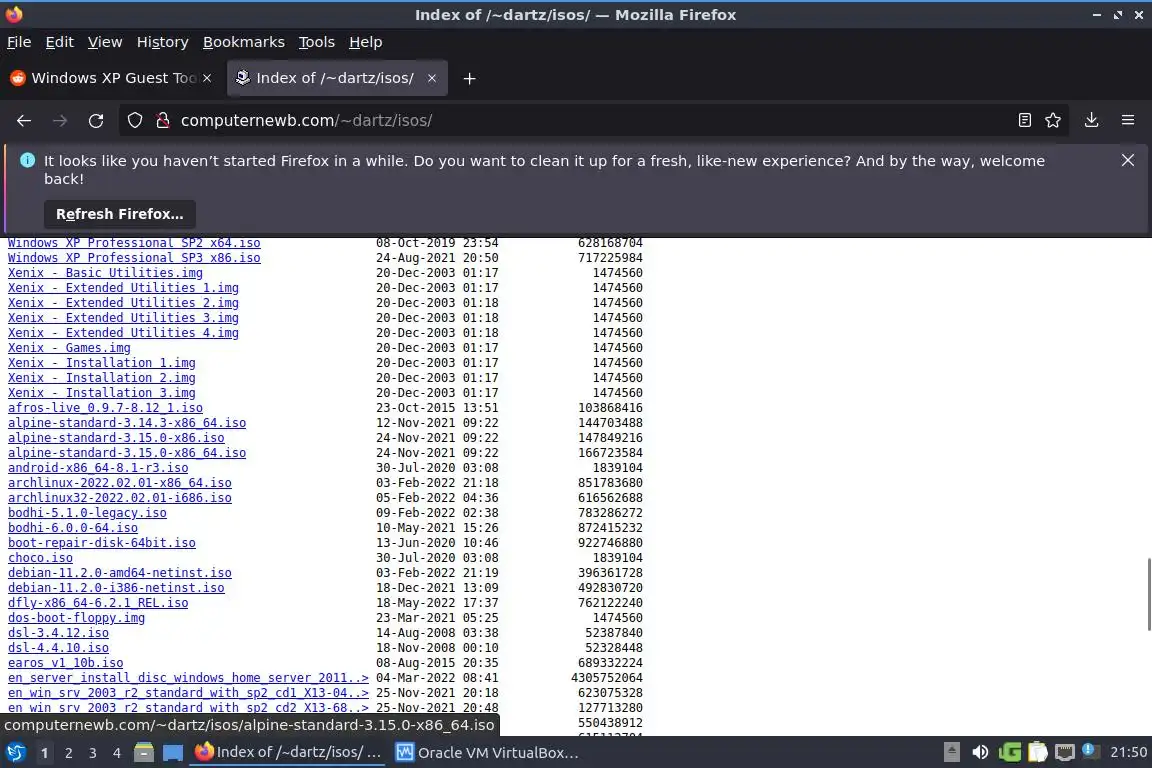The image size is (1152, 768).
Task: Open the network monitor tray icon
Action: 1065,753
